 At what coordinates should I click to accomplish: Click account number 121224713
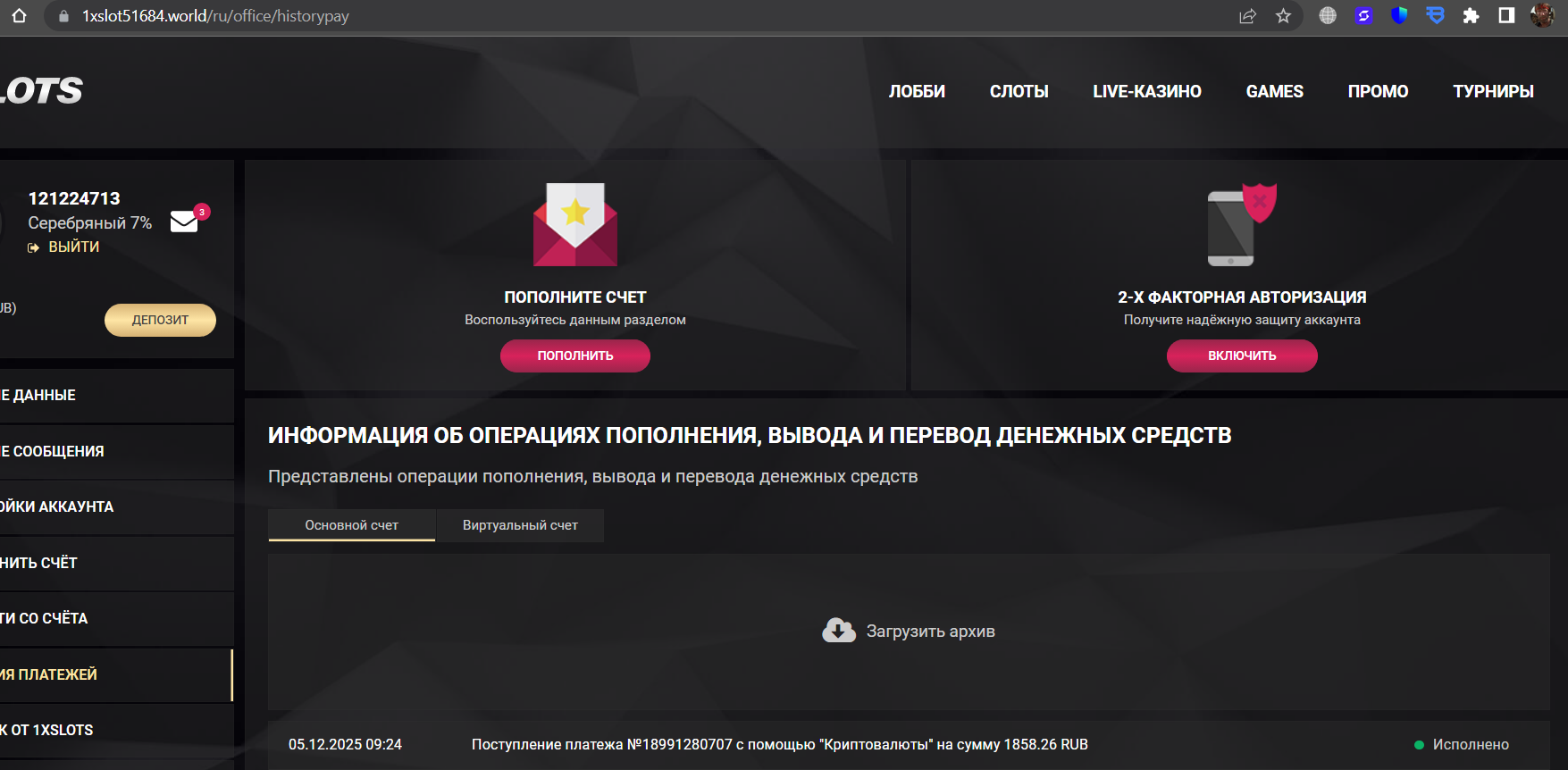coord(74,198)
